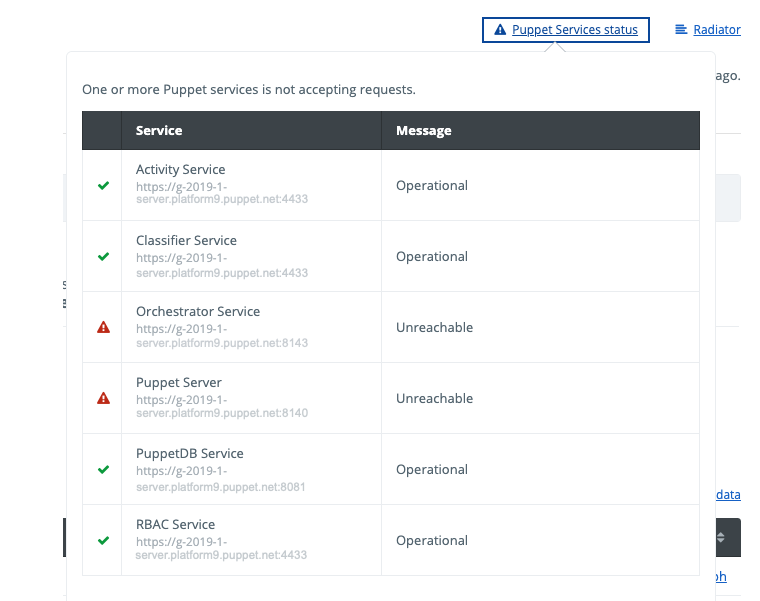Click the green check for PuppetDB Service

(x=103, y=470)
